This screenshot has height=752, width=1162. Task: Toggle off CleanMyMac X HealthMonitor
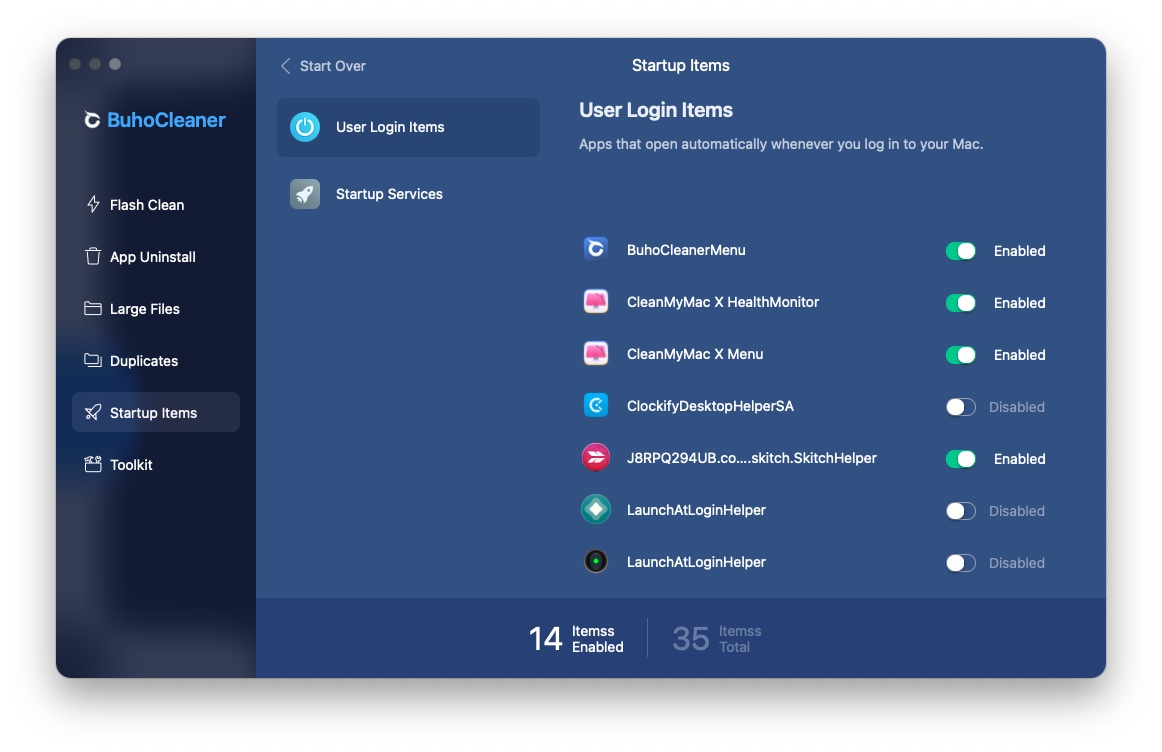960,303
